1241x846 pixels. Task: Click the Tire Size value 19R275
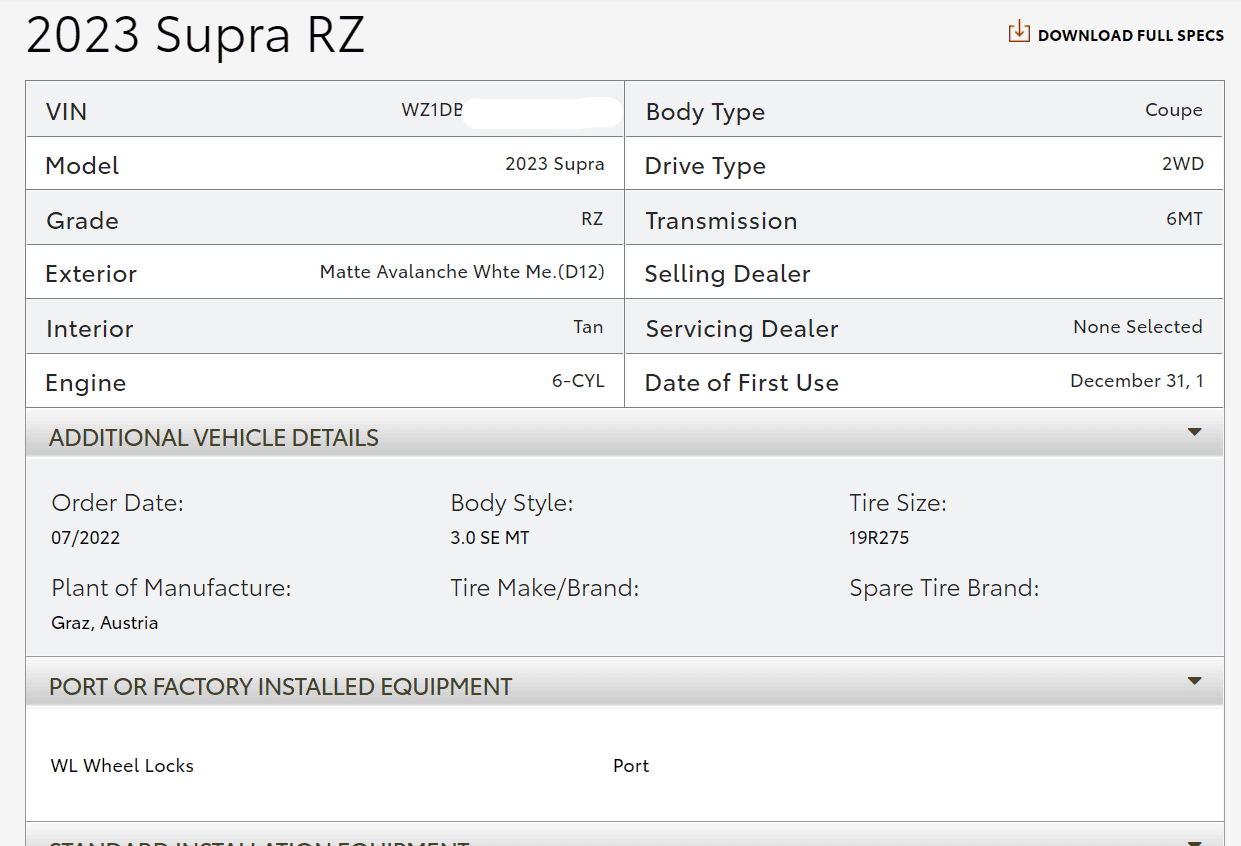click(879, 538)
